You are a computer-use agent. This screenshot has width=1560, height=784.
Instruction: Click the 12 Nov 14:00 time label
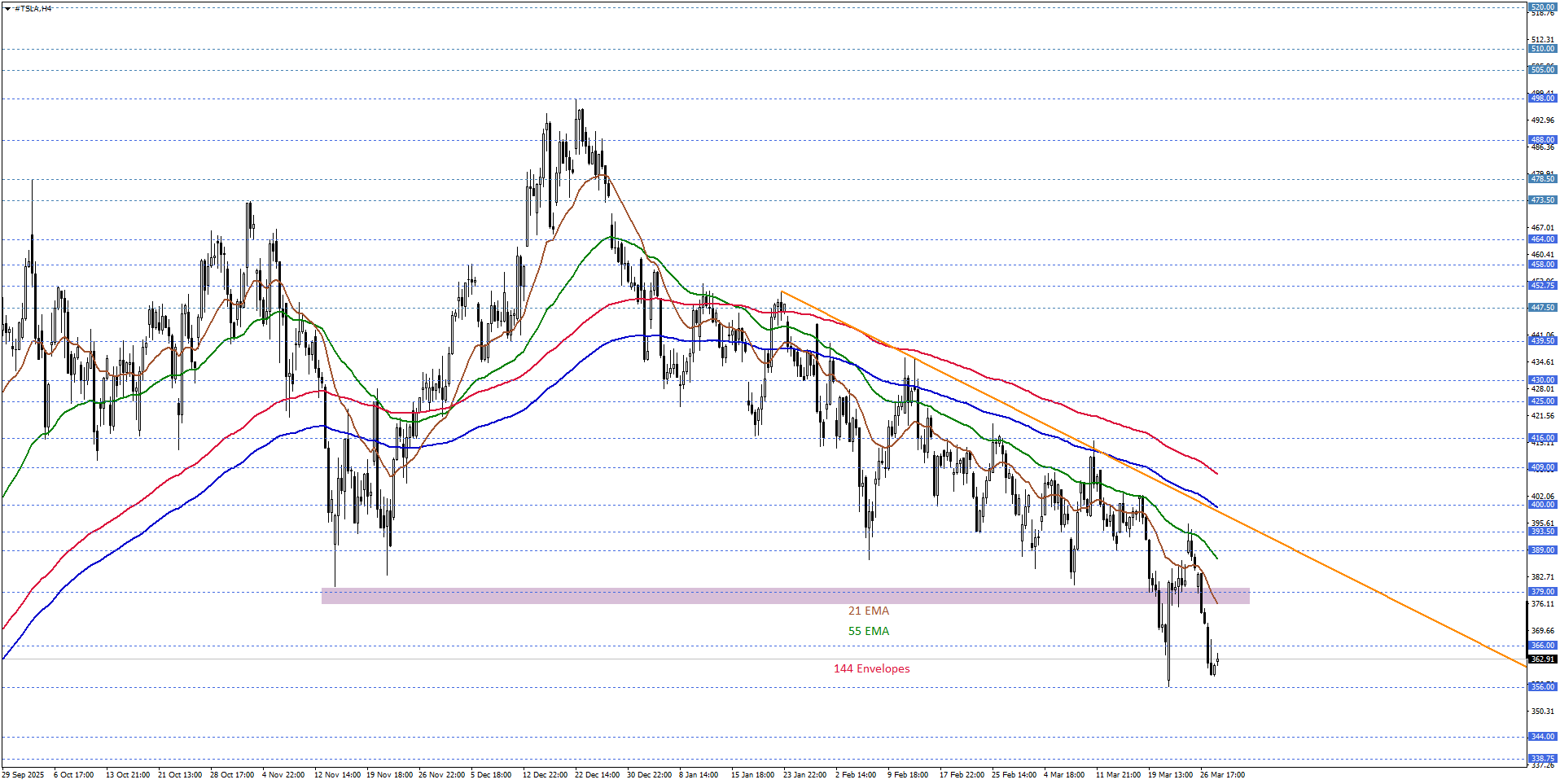(x=337, y=775)
